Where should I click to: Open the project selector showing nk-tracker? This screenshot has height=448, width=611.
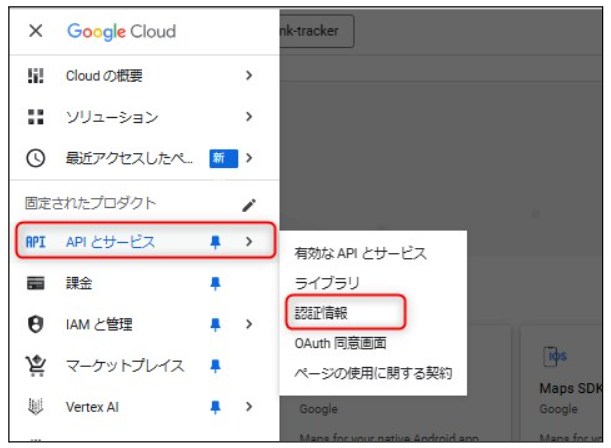click(316, 31)
